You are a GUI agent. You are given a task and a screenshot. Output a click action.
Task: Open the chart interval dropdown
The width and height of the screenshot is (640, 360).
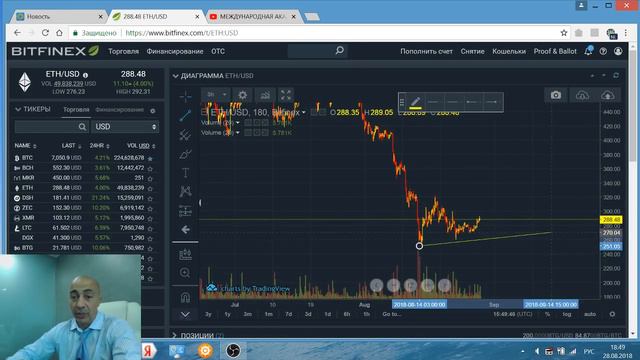[216, 95]
